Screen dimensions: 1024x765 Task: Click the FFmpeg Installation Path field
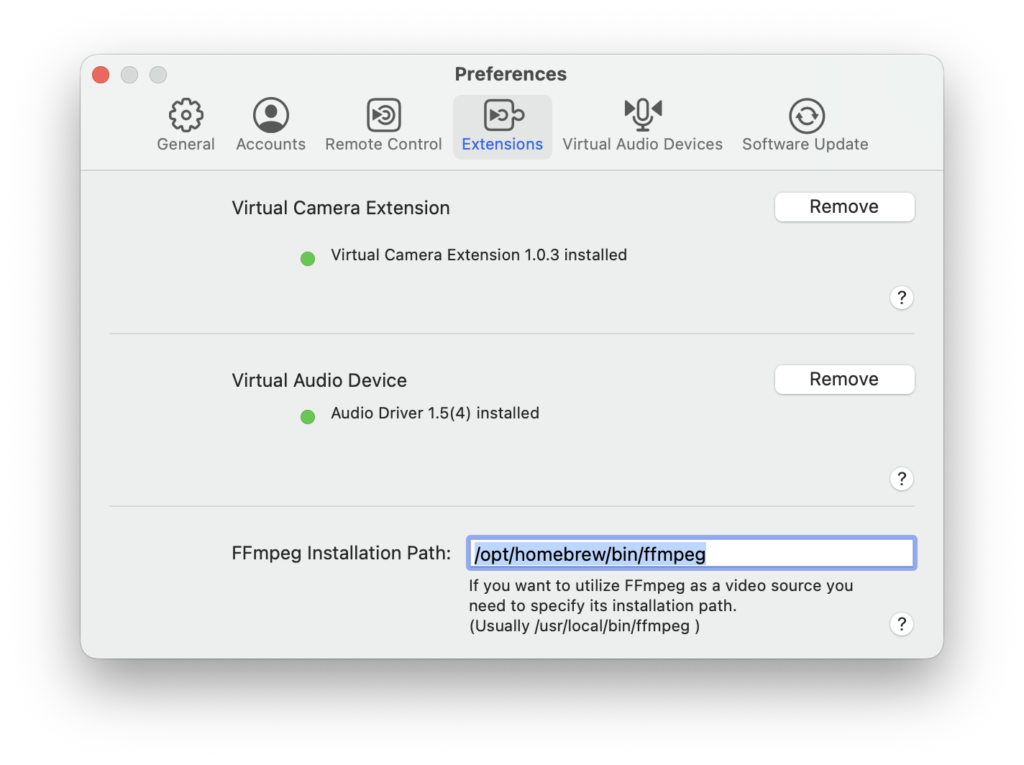(691, 553)
